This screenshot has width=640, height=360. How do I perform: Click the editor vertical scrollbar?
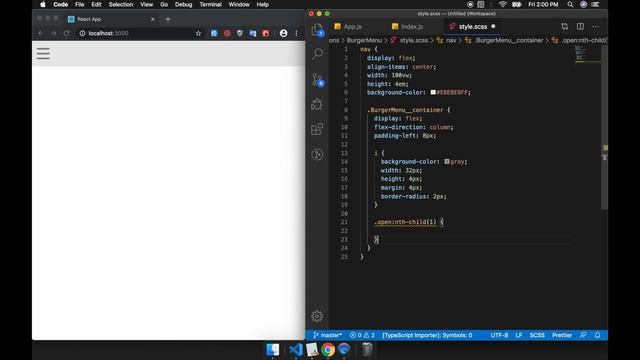click(x=604, y=127)
